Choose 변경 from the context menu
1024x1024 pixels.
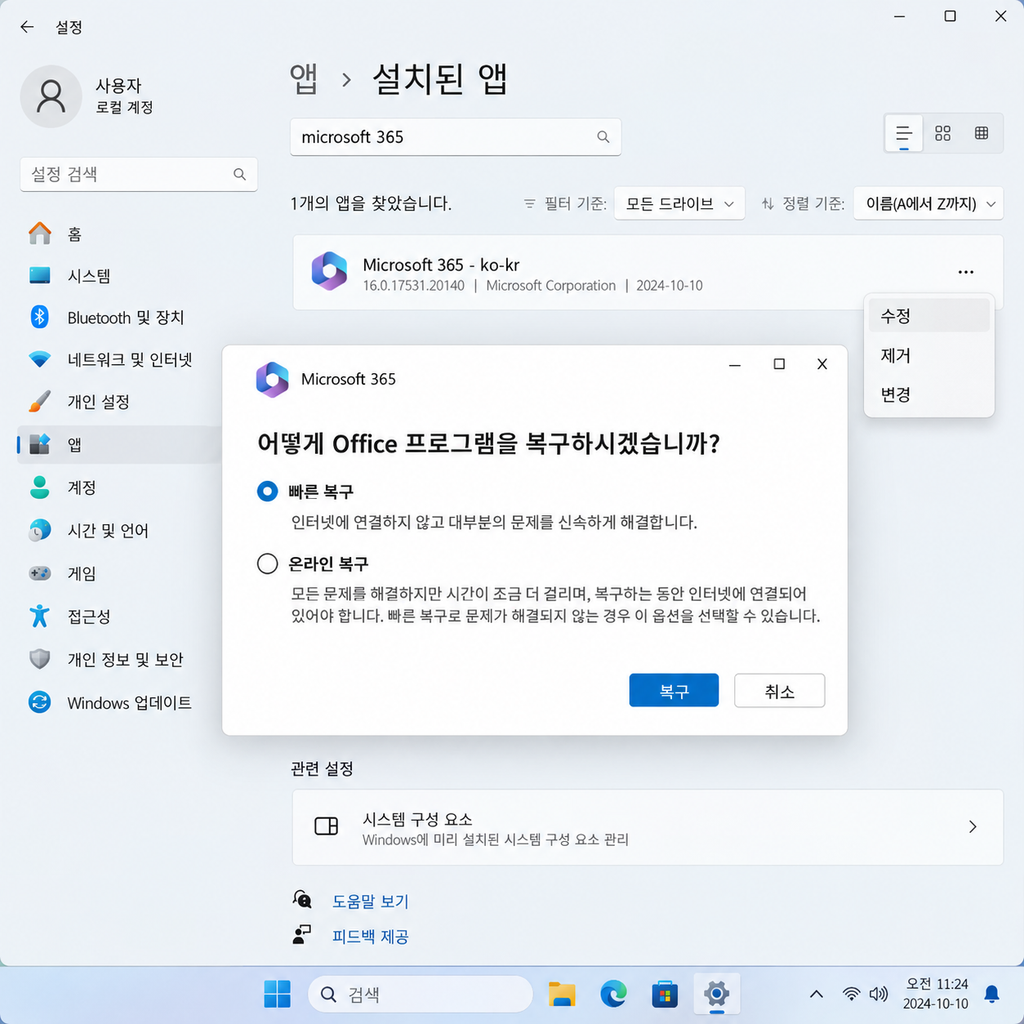(929, 394)
